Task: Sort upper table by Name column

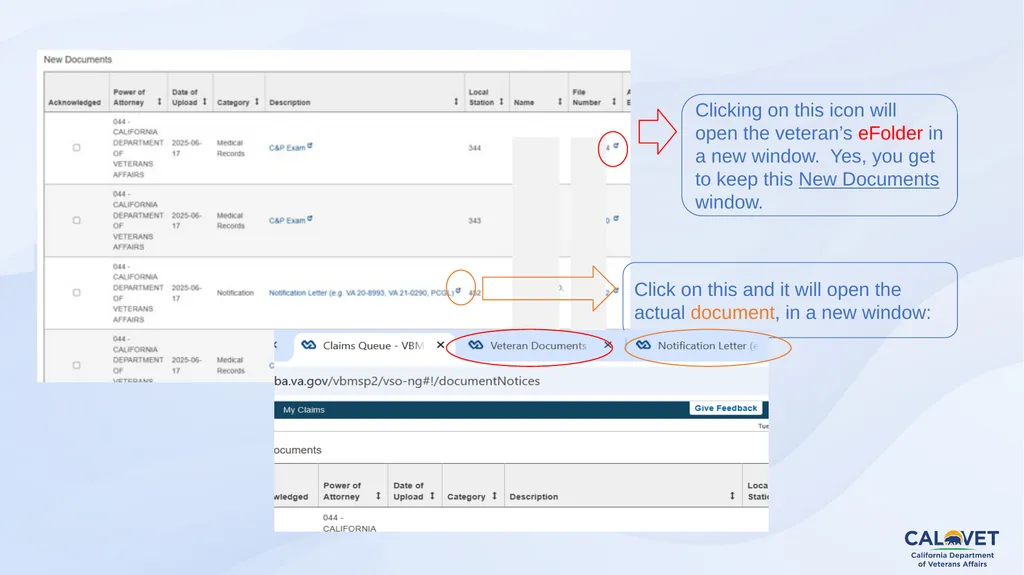Action: point(560,102)
